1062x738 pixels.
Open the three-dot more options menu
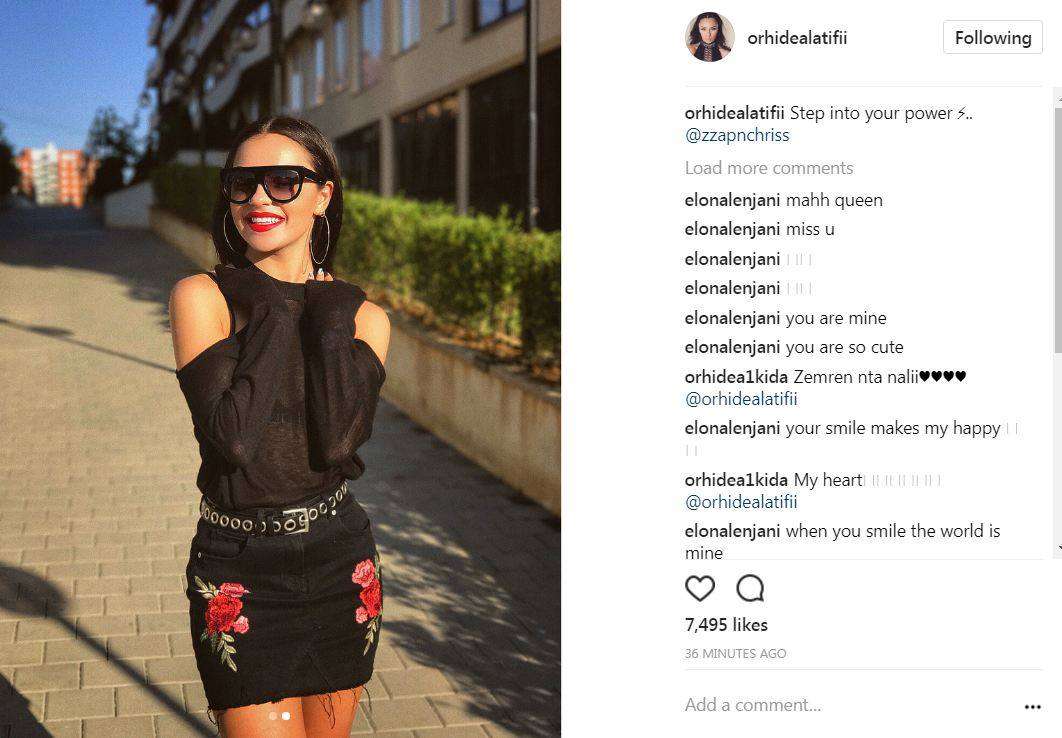pyautogui.click(x=1033, y=707)
